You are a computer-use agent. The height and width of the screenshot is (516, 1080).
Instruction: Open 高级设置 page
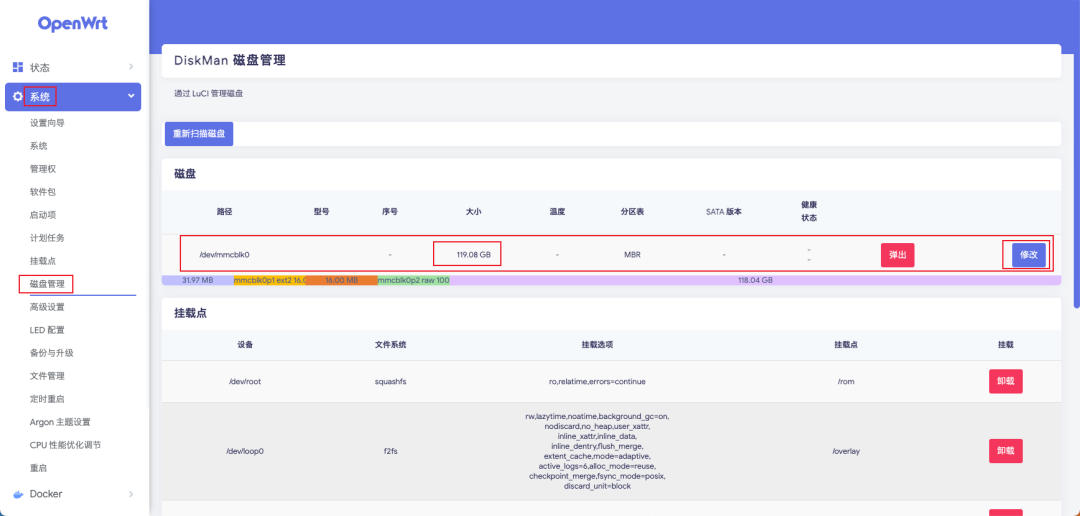(x=48, y=307)
